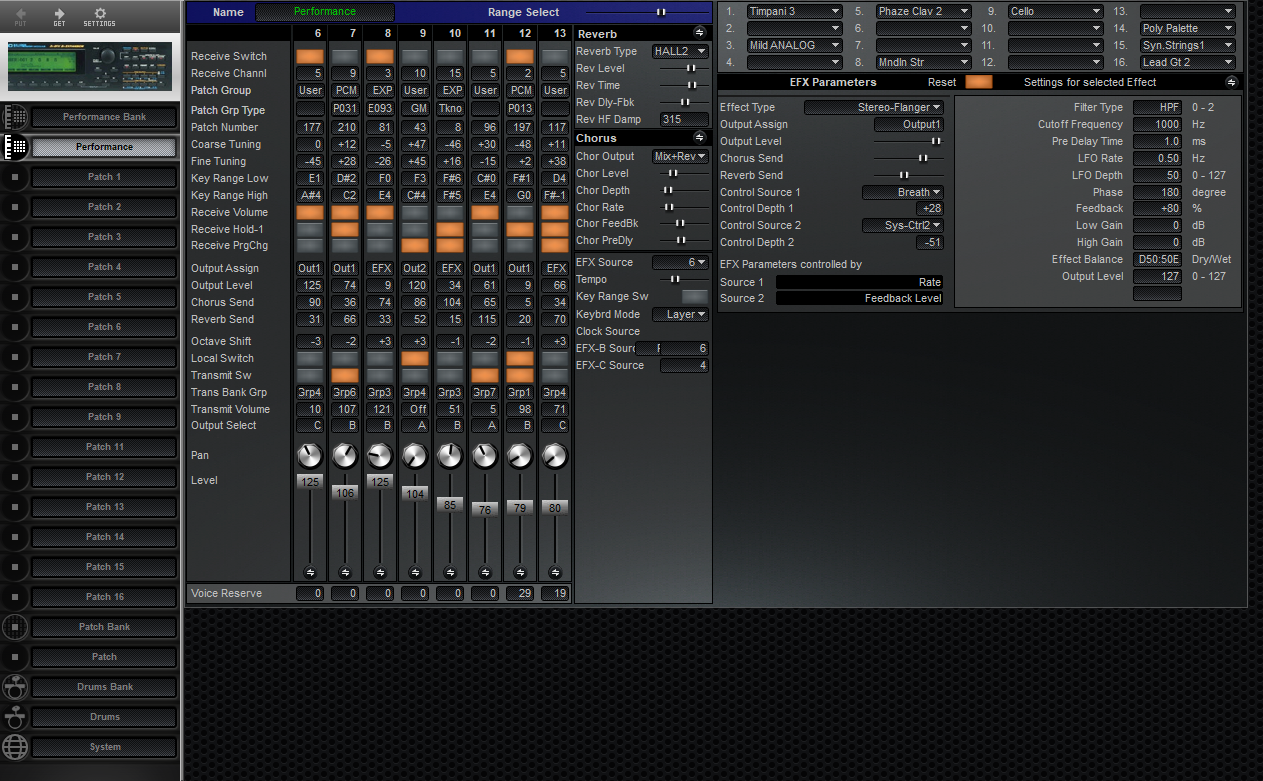This screenshot has height=781, width=1263.
Task: Click the arrows icon below part 8 fader
Action: click(x=380, y=572)
